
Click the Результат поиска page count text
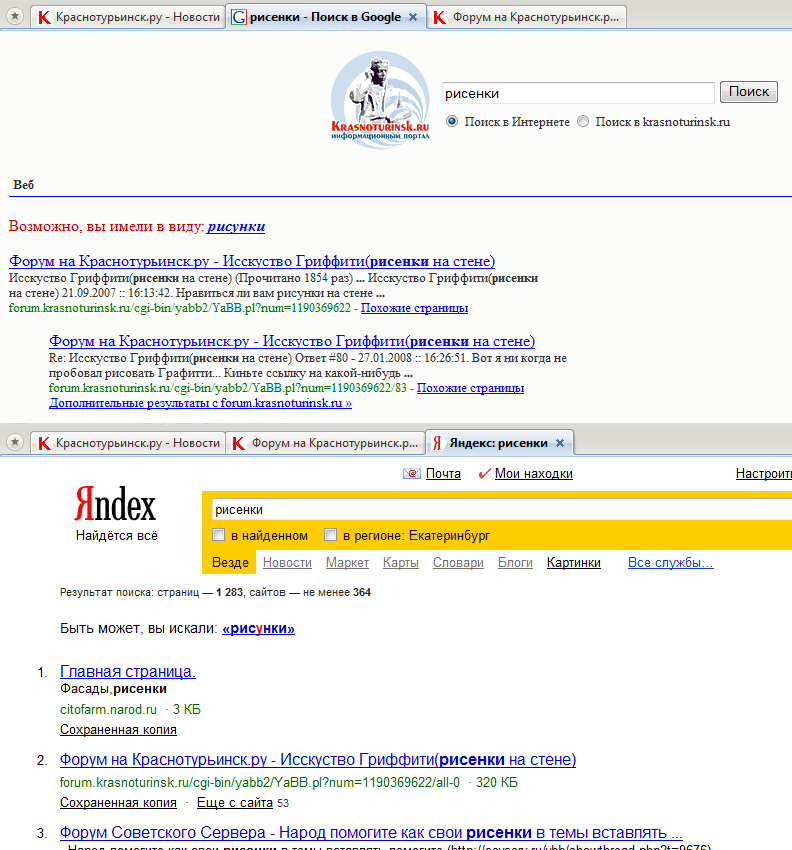(215, 593)
